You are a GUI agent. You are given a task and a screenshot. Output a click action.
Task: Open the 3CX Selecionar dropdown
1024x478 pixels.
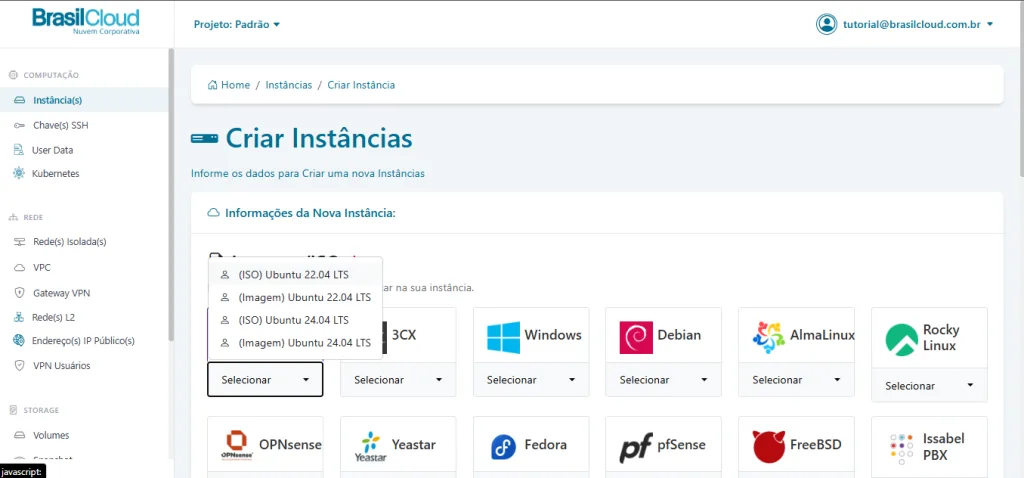pos(398,379)
